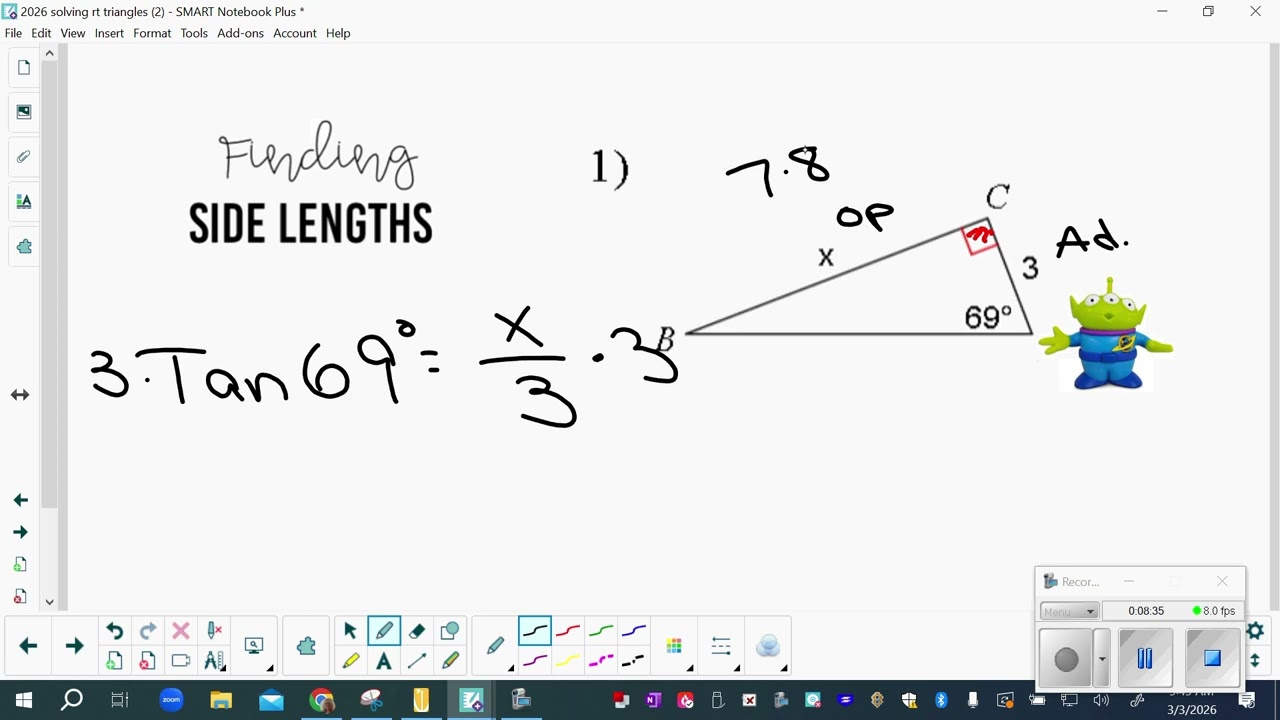Choose the Lines tool
Viewport: 1280px width, 720px height.
click(417, 661)
